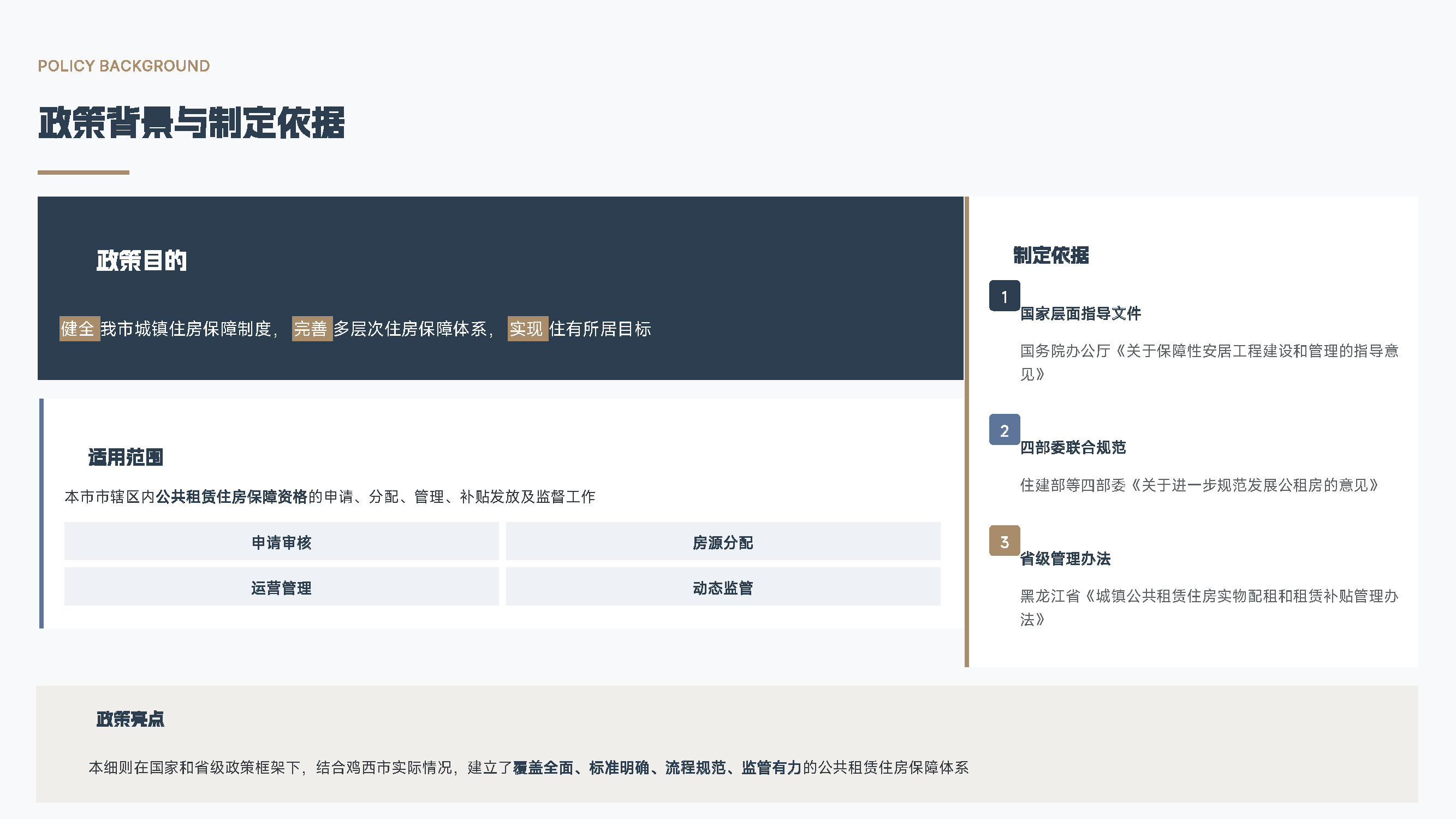The image size is (1456, 819).
Task: Click the highlighted 实现 keyword
Action: coord(527,328)
